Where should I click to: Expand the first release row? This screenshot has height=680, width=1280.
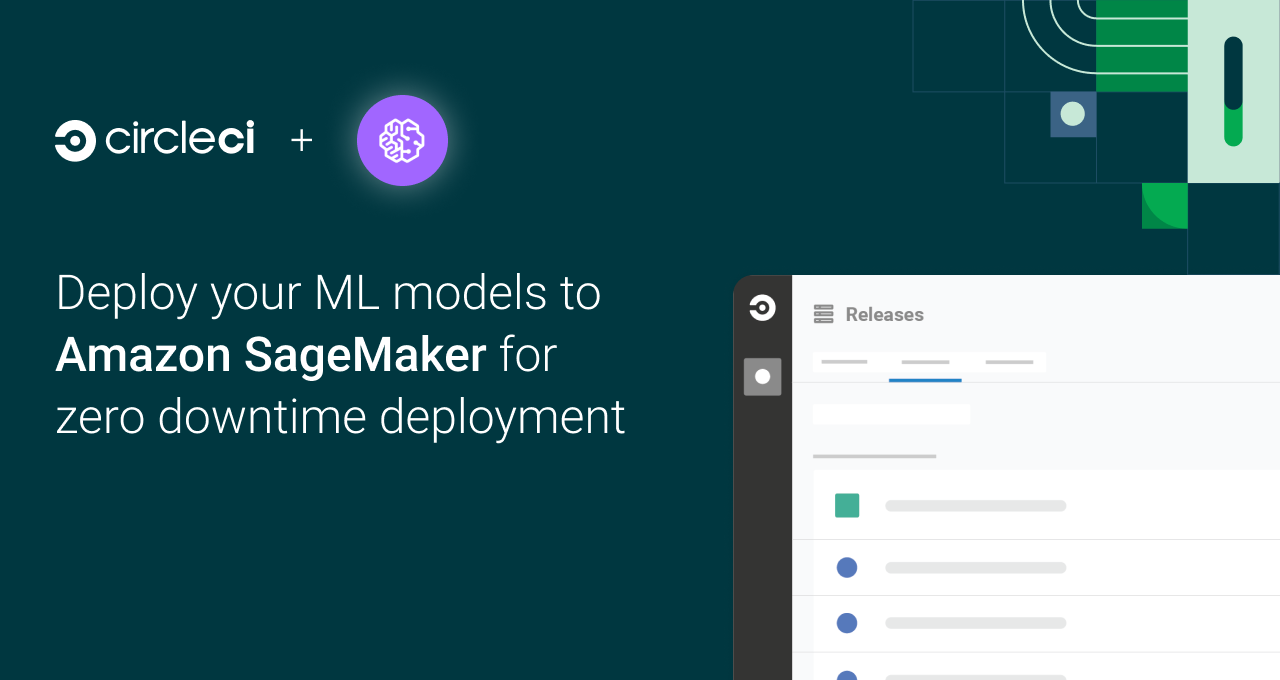pyautogui.click(x=975, y=506)
